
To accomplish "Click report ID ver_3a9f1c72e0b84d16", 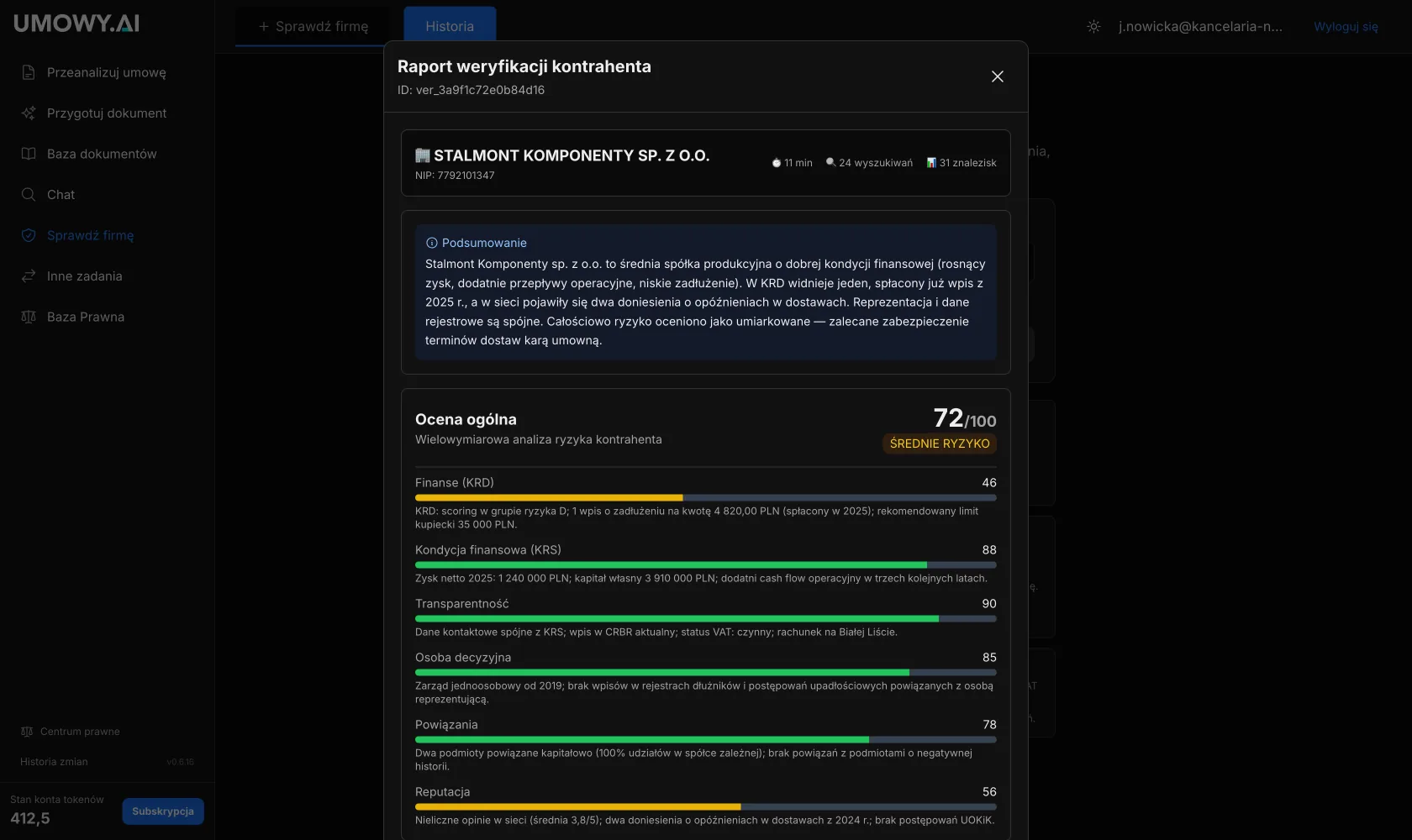I will coord(471,90).
